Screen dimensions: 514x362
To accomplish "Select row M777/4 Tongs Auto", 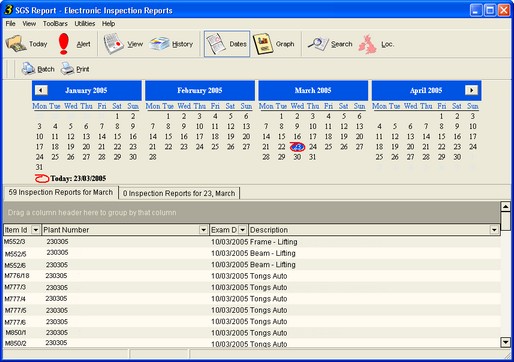I will [252, 299].
